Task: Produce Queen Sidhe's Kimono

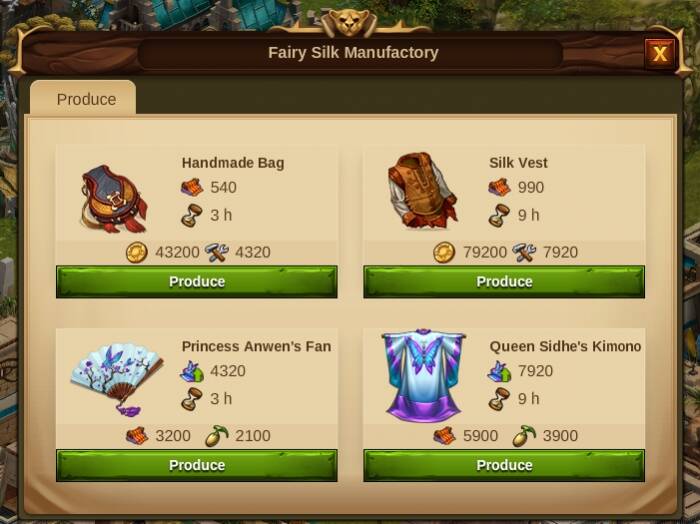Action: pos(504,465)
